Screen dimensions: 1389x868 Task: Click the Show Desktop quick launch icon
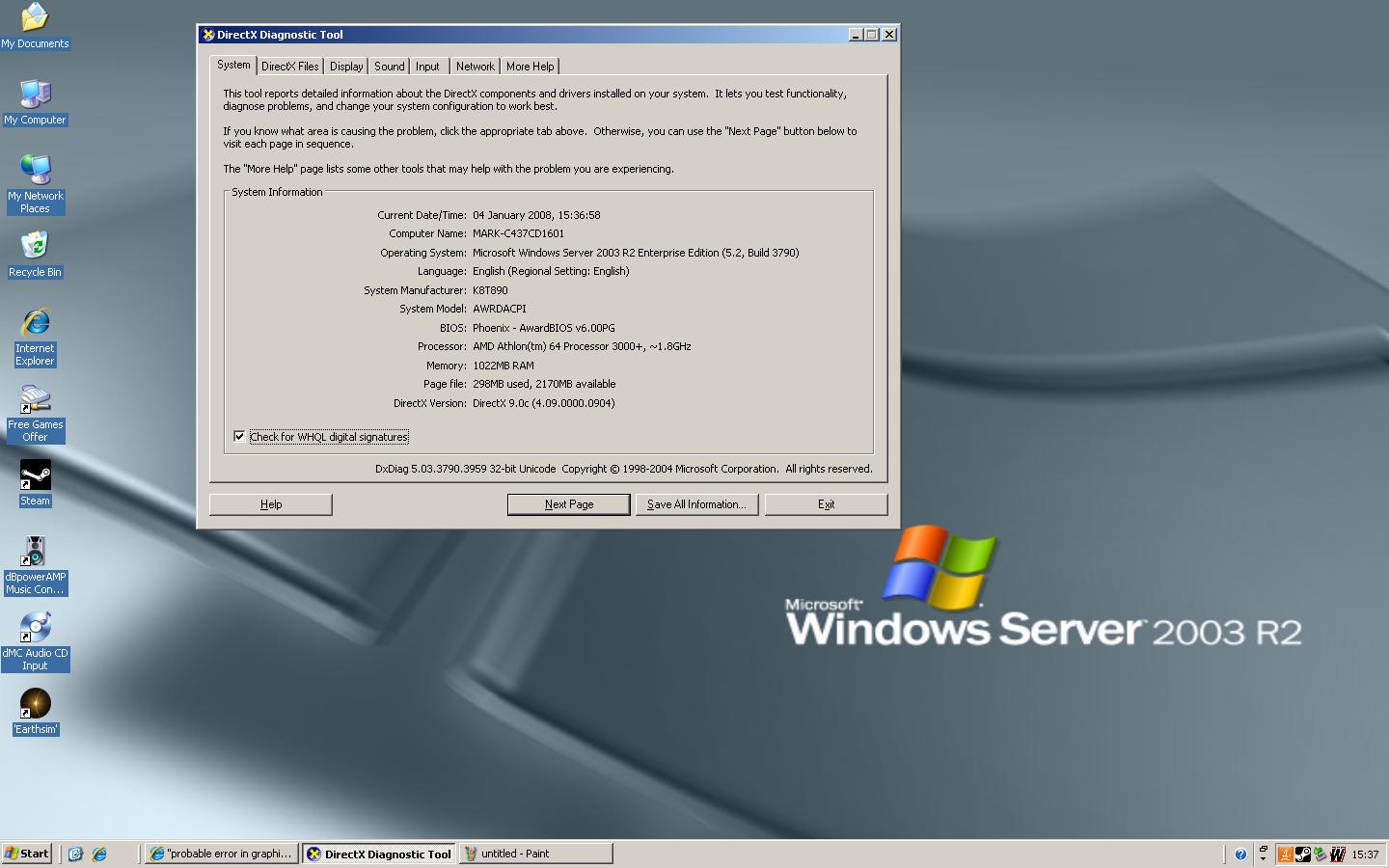[75, 854]
